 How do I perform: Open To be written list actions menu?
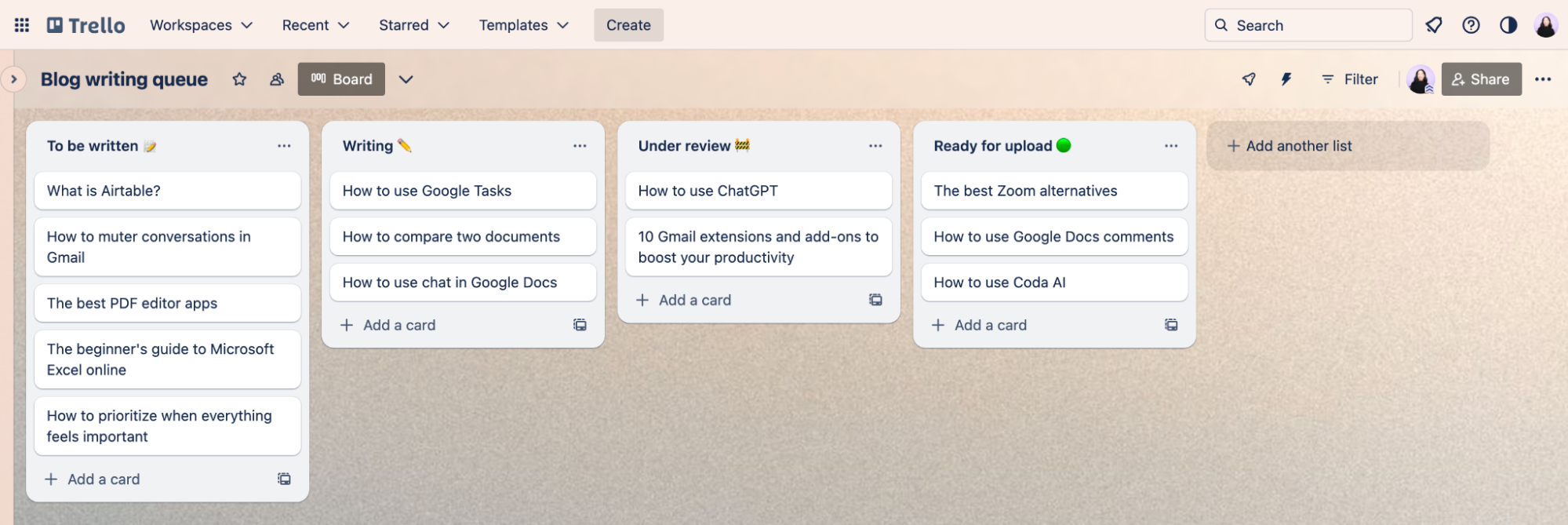coord(284,146)
